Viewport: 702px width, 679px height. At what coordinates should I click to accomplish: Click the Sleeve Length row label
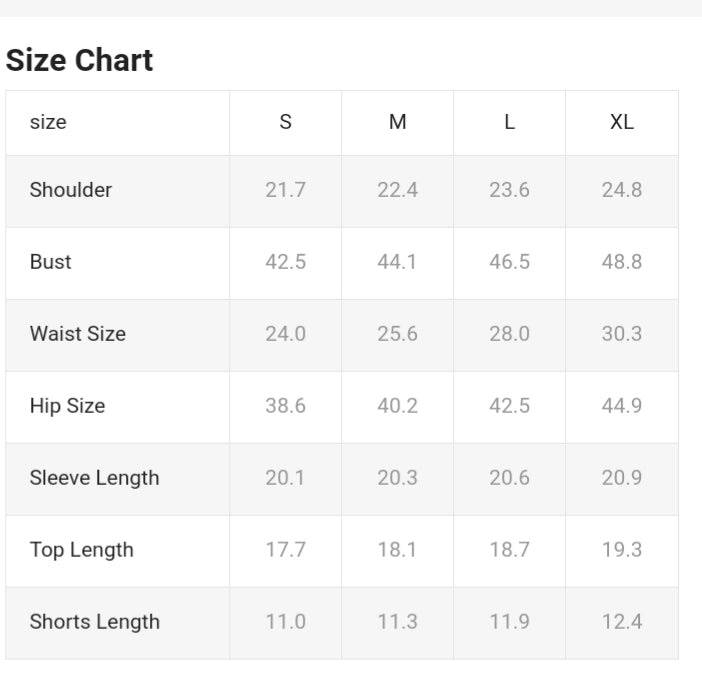[94, 478]
